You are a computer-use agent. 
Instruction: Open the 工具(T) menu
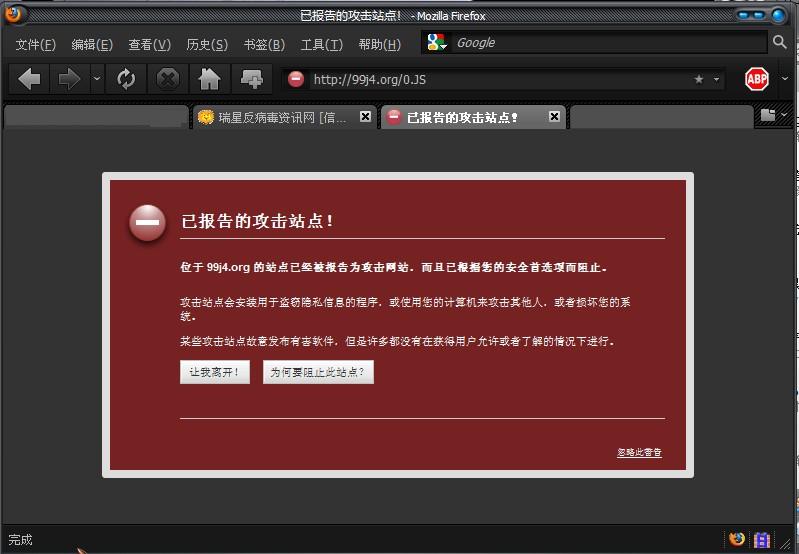(x=322, y=45)
